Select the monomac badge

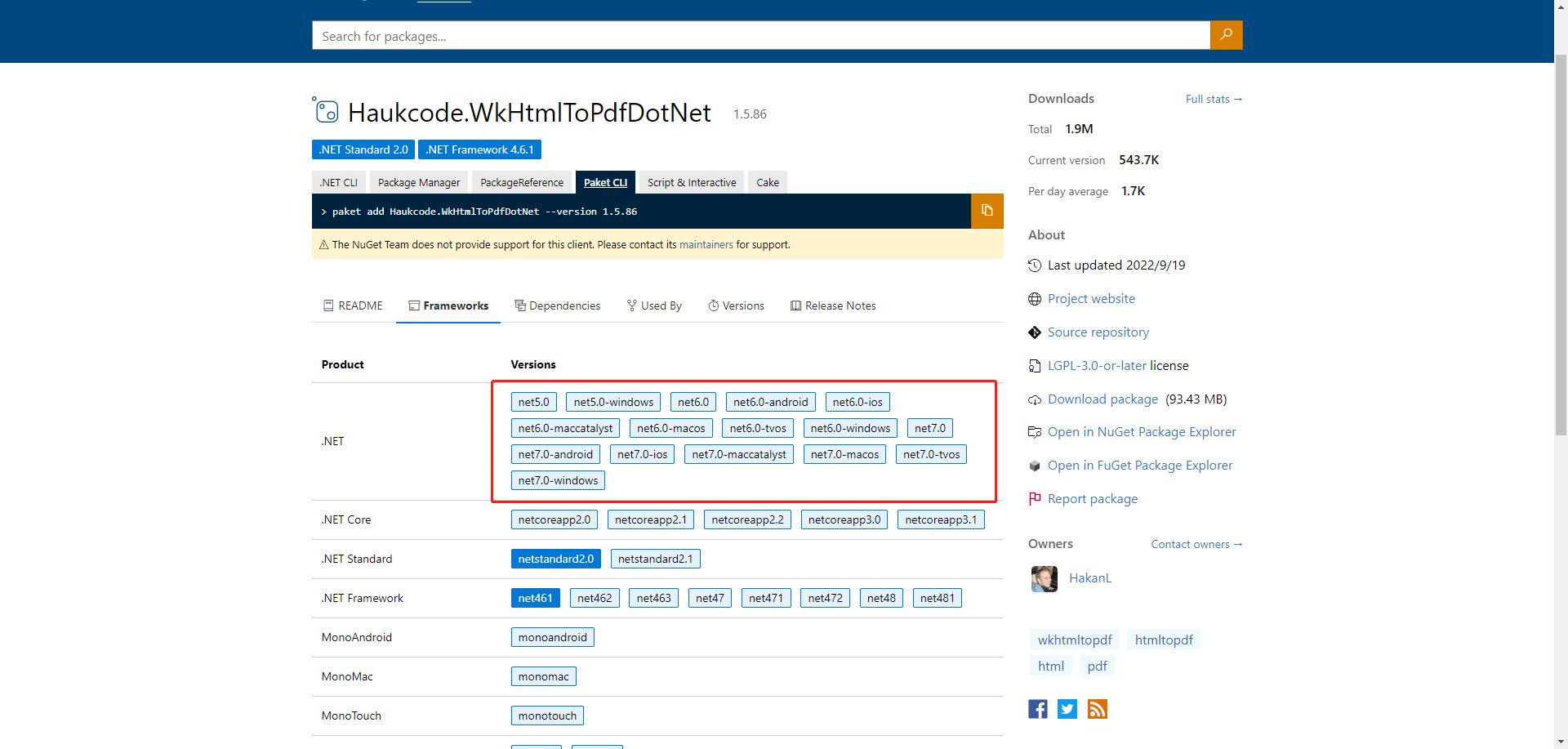pyautogui.click(x=544, y=676)
